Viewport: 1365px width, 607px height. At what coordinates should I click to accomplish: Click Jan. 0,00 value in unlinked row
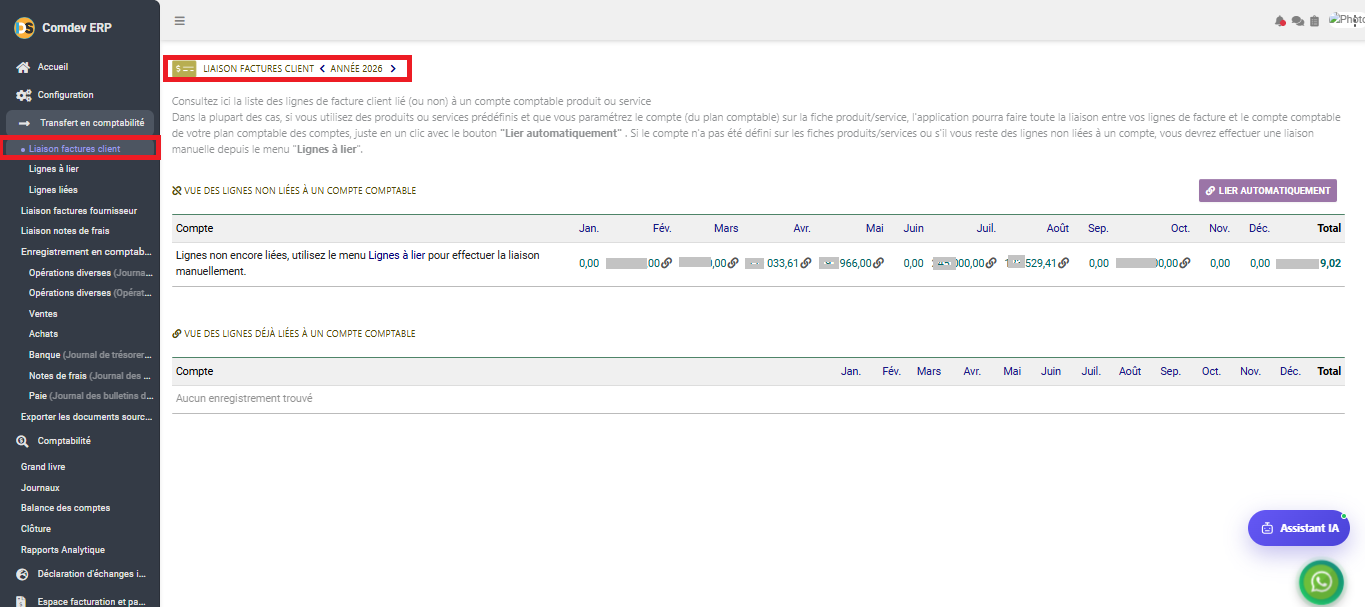coord(589,263)
